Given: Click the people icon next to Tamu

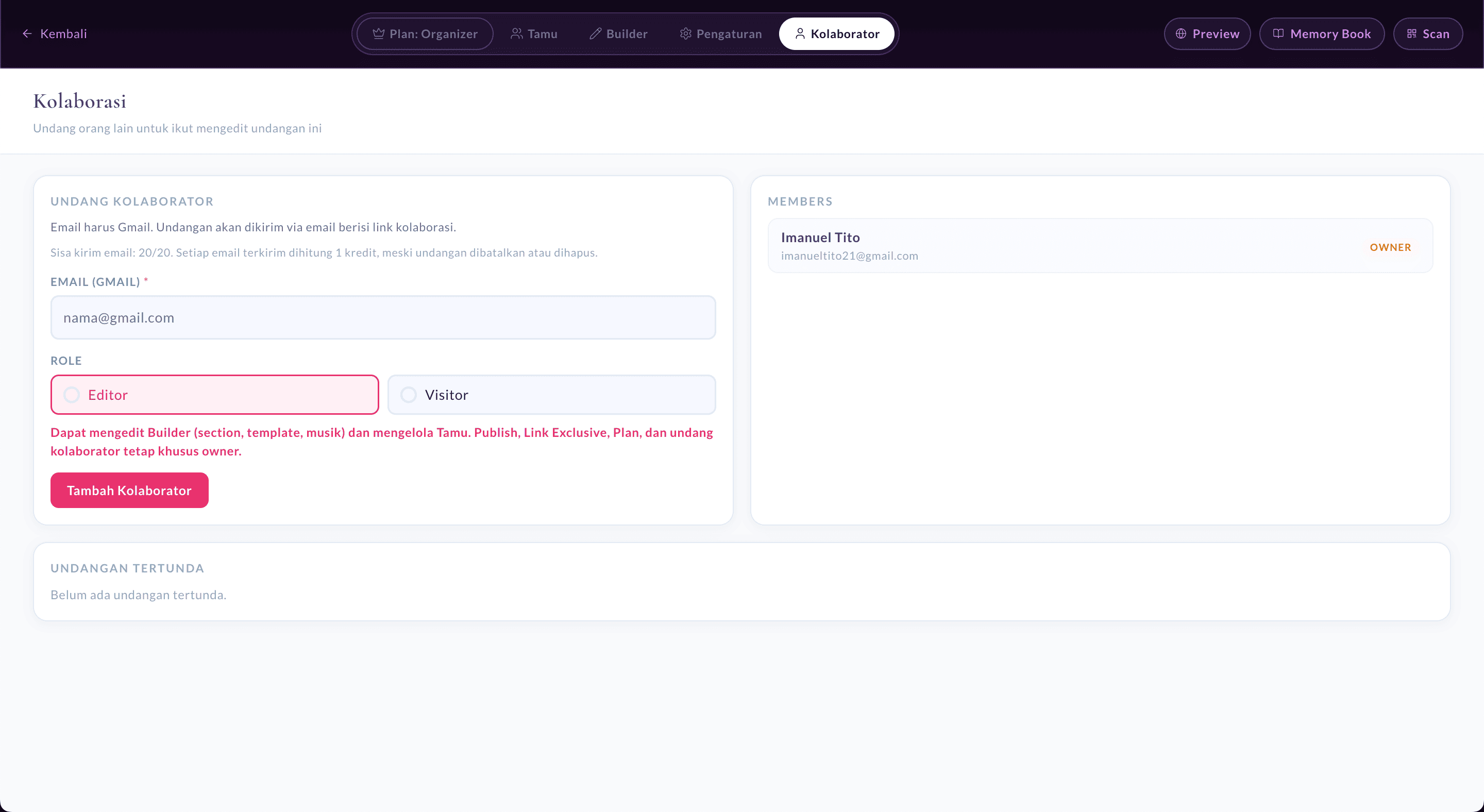Looking at the screenshot, I should [516, 34].
